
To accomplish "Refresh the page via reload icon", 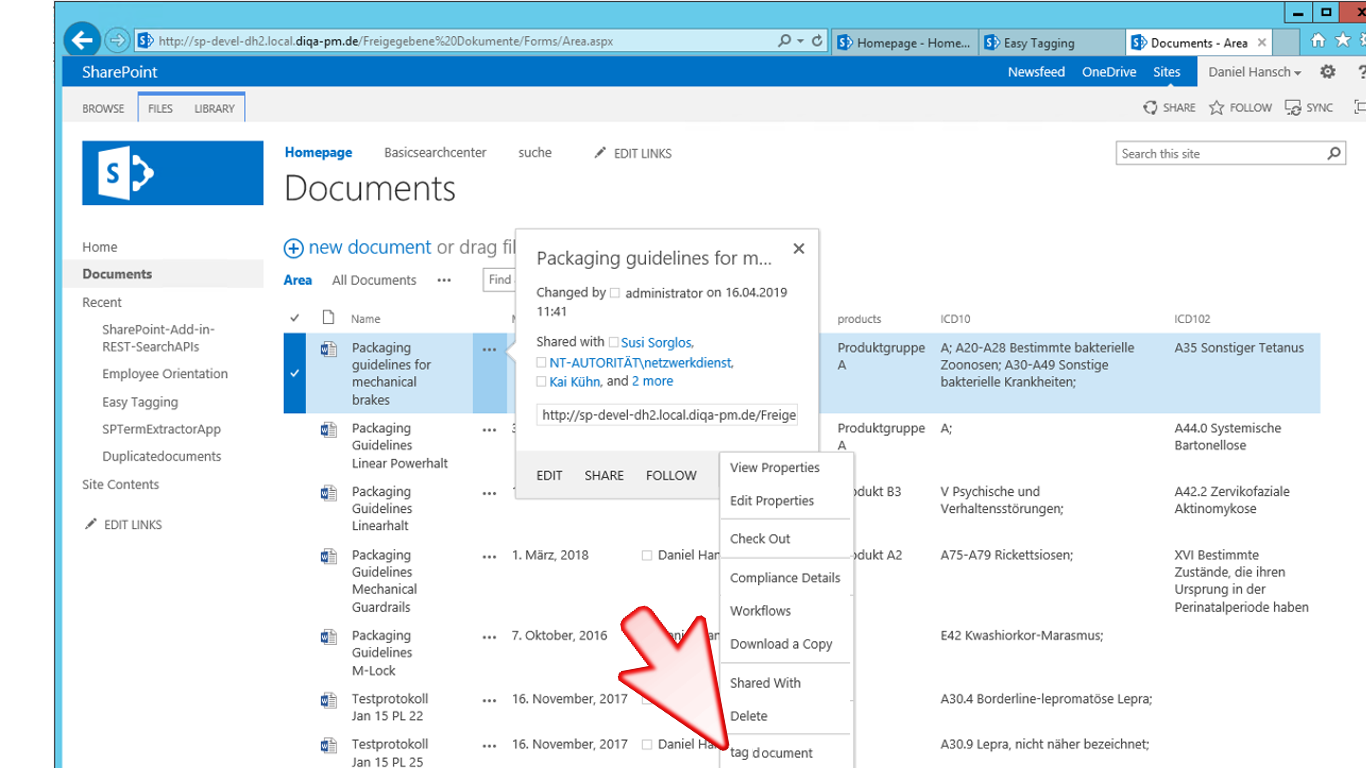I will pos(817,41).
